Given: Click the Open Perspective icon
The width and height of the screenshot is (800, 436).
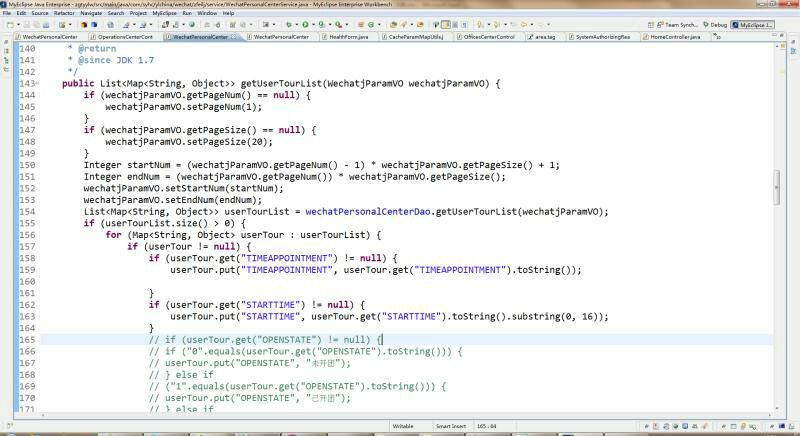Looking at the screenshot, I should [650, 24].
